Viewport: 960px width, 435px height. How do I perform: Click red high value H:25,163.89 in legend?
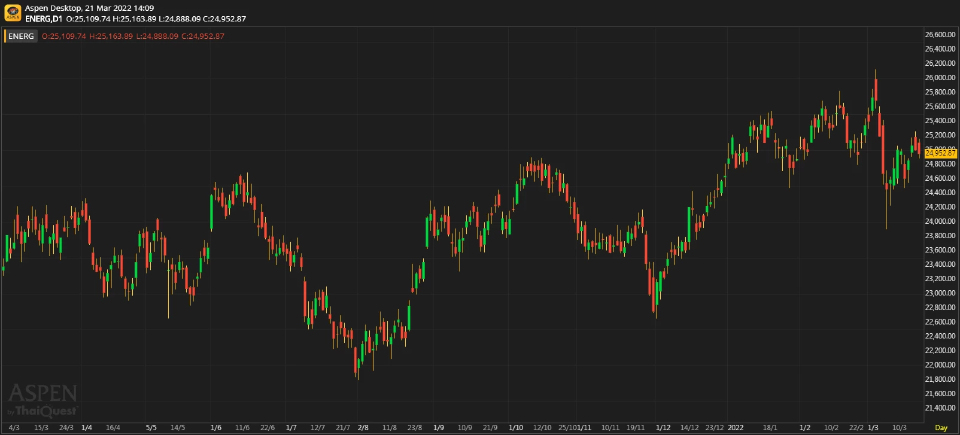111,36
